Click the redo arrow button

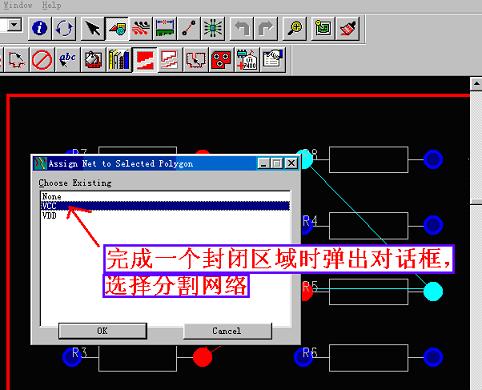(x=266, y=28)
